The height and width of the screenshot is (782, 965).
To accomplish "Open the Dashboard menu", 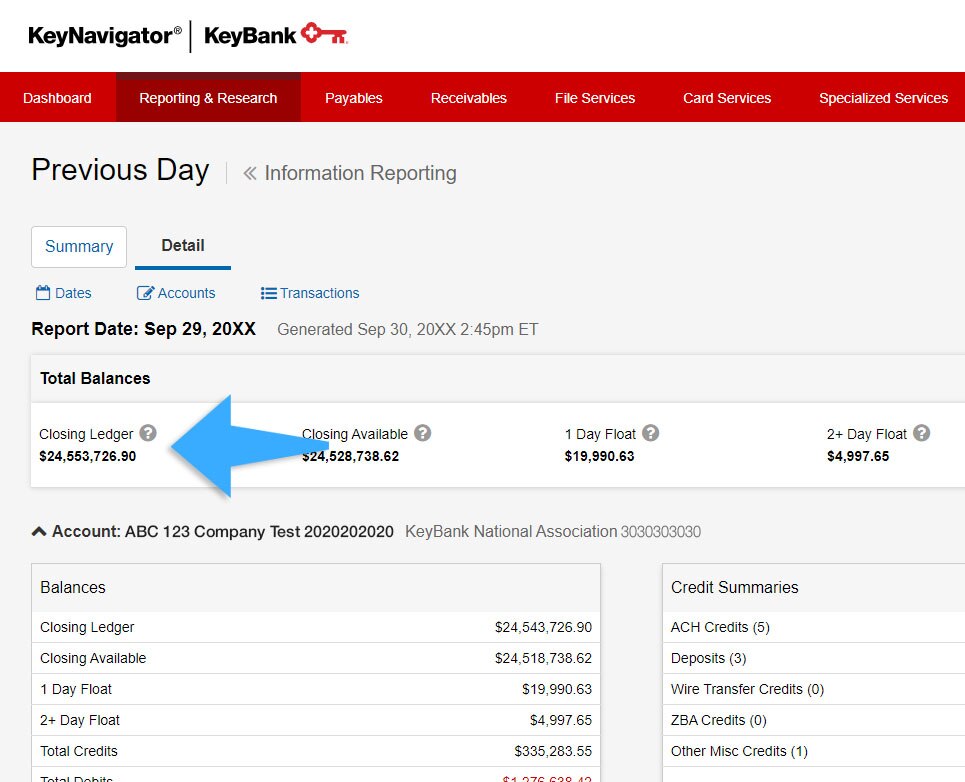I will point(57,98).
